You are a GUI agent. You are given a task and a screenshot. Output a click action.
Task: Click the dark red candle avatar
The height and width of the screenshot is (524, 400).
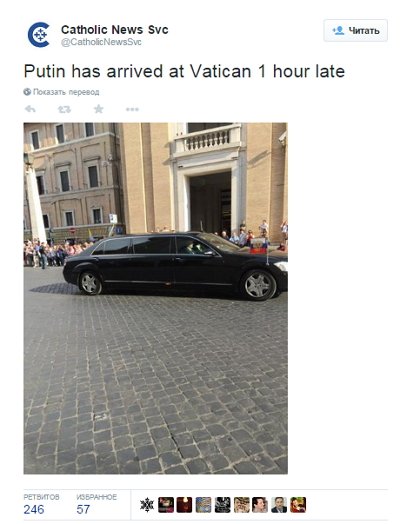(x=184, y=505)
